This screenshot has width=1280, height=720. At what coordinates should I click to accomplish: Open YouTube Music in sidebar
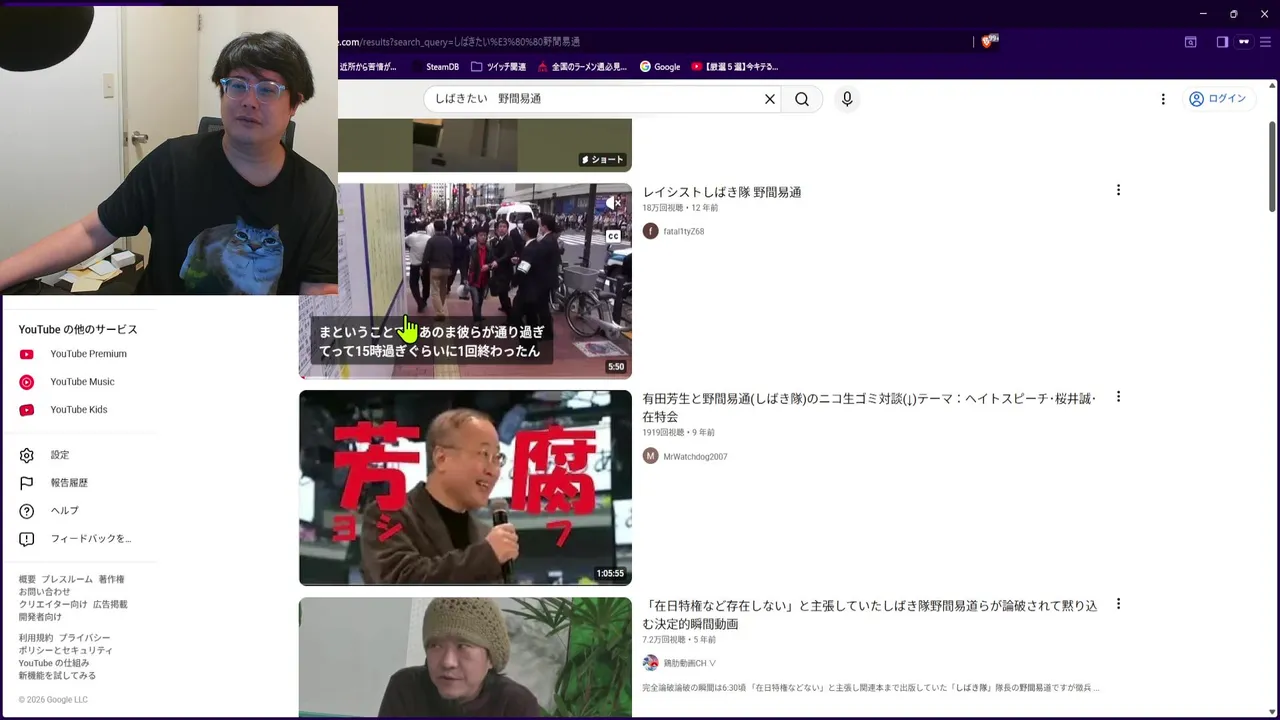(82, 382)
